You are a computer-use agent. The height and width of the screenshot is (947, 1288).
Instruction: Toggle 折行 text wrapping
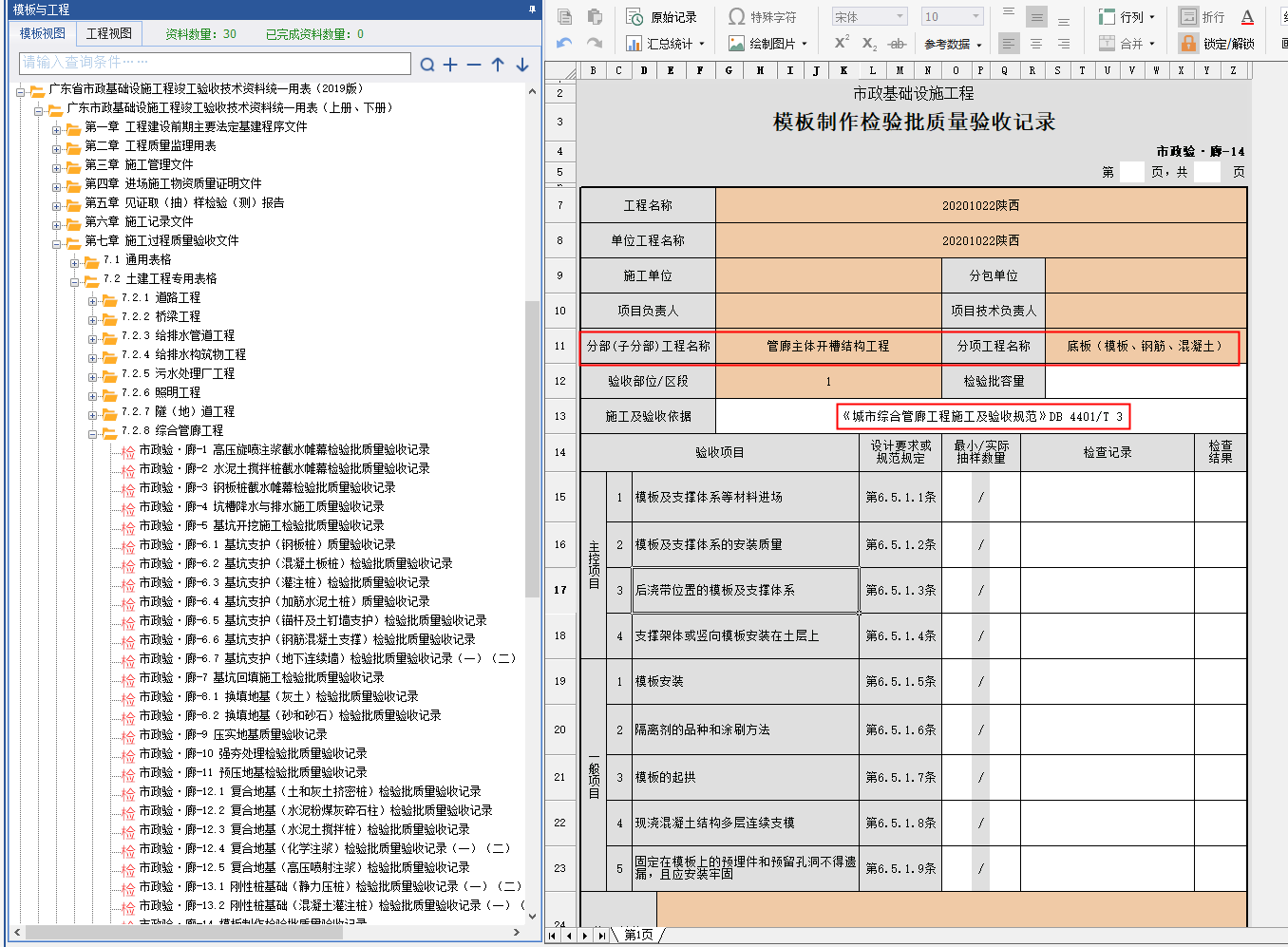(x=1202, y=17)
